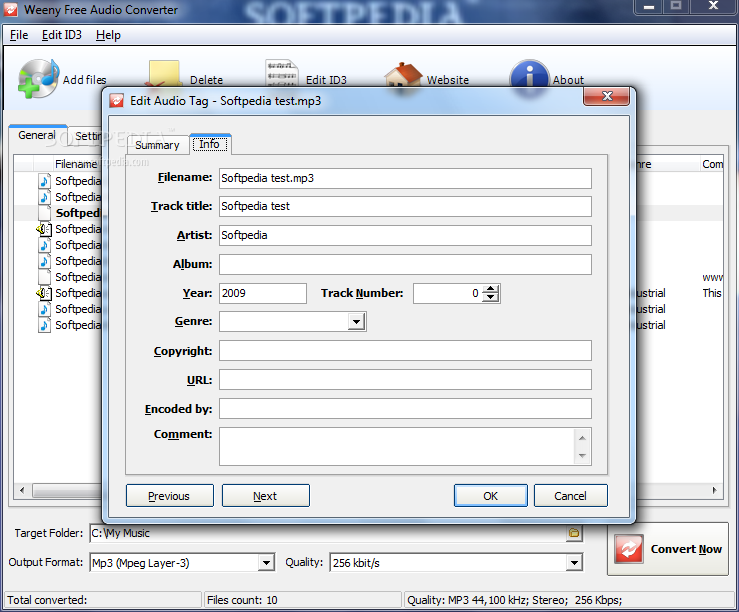Click the Copyright field
Image resolution: width=739 pixels, height=612 pixels.
[x=405, y=351]
